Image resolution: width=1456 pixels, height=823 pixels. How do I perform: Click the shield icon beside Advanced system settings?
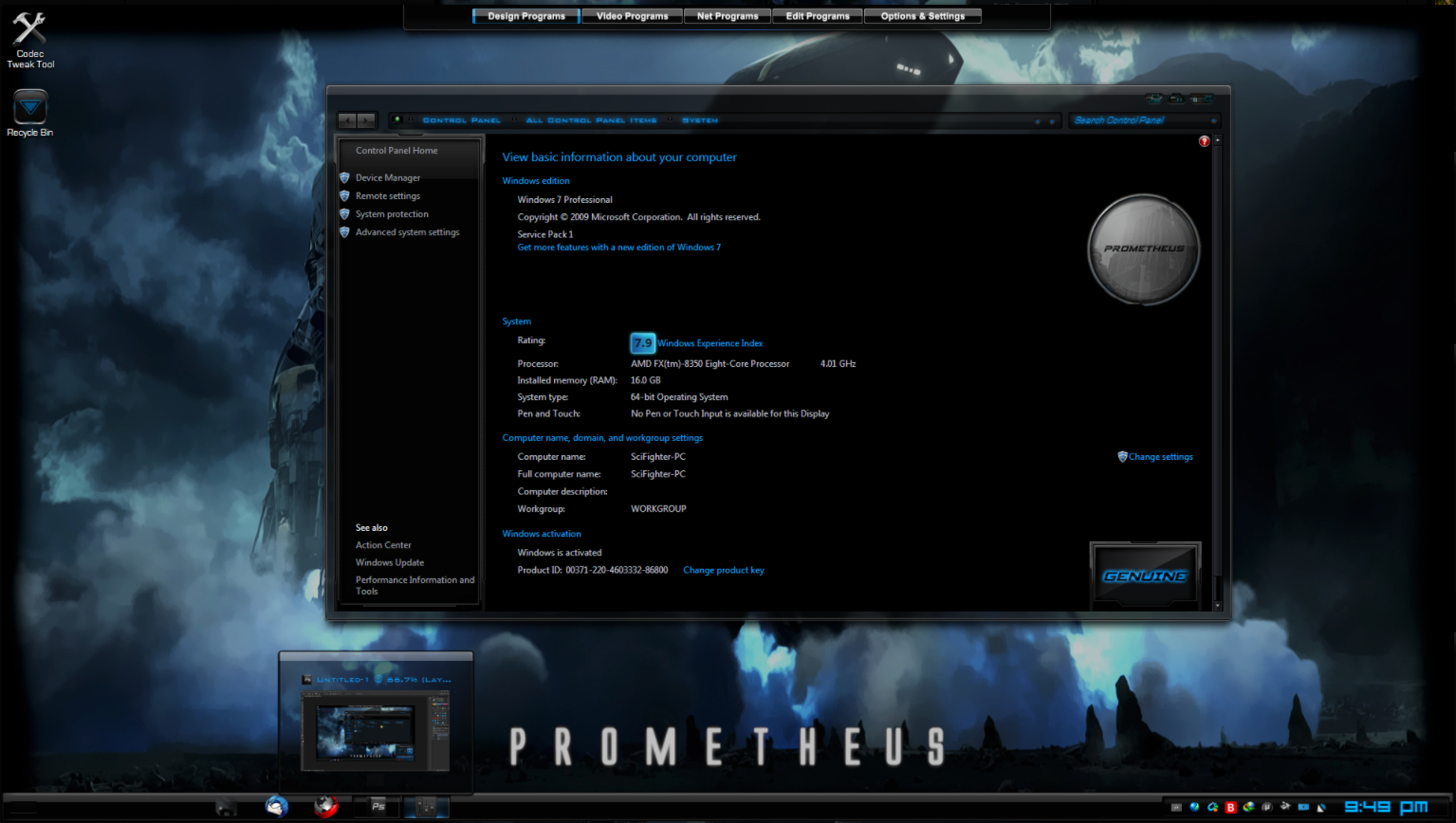pyautogui.click(x=344, y=231)
